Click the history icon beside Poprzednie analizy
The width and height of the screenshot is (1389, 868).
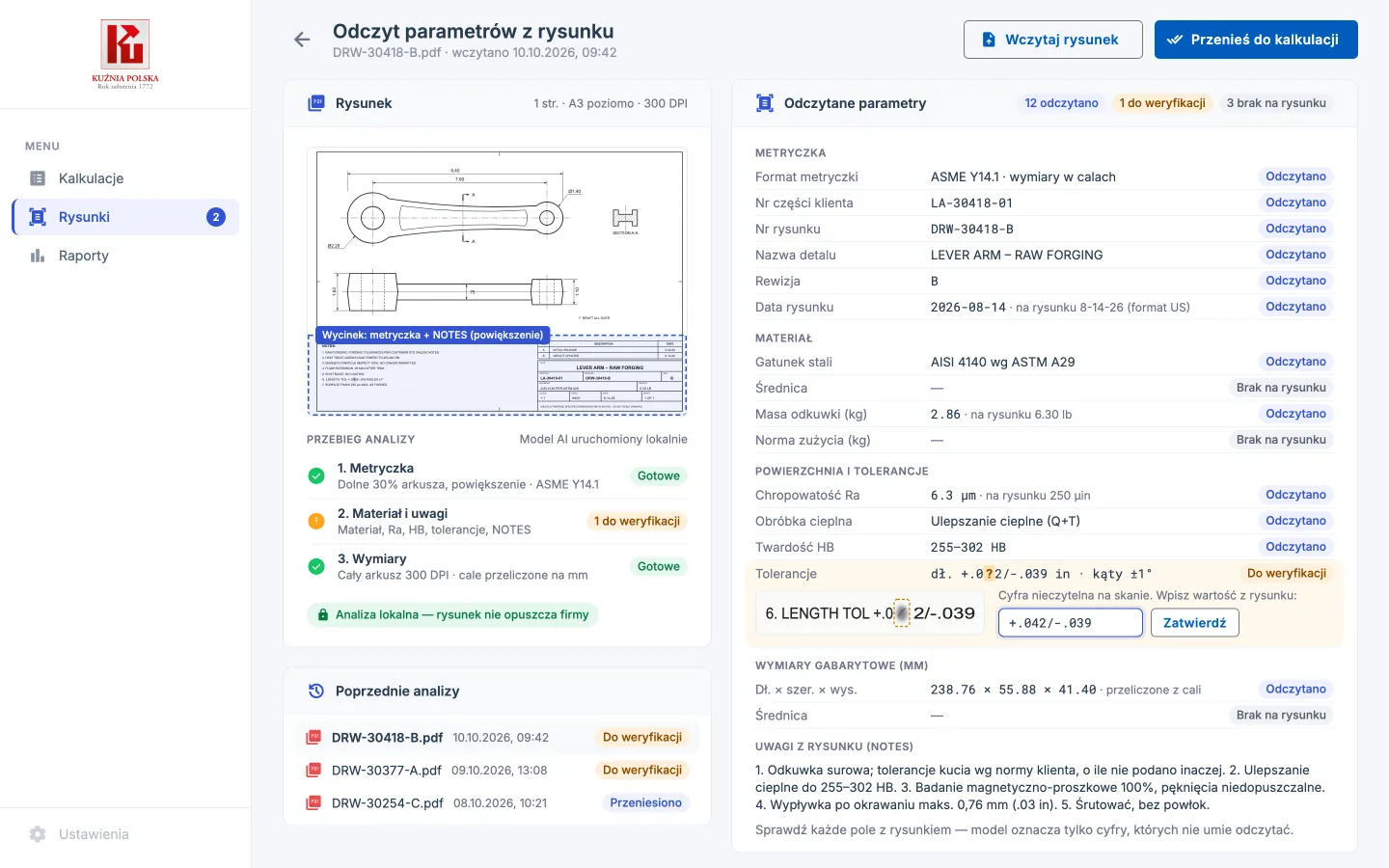(x=315, y=691)
